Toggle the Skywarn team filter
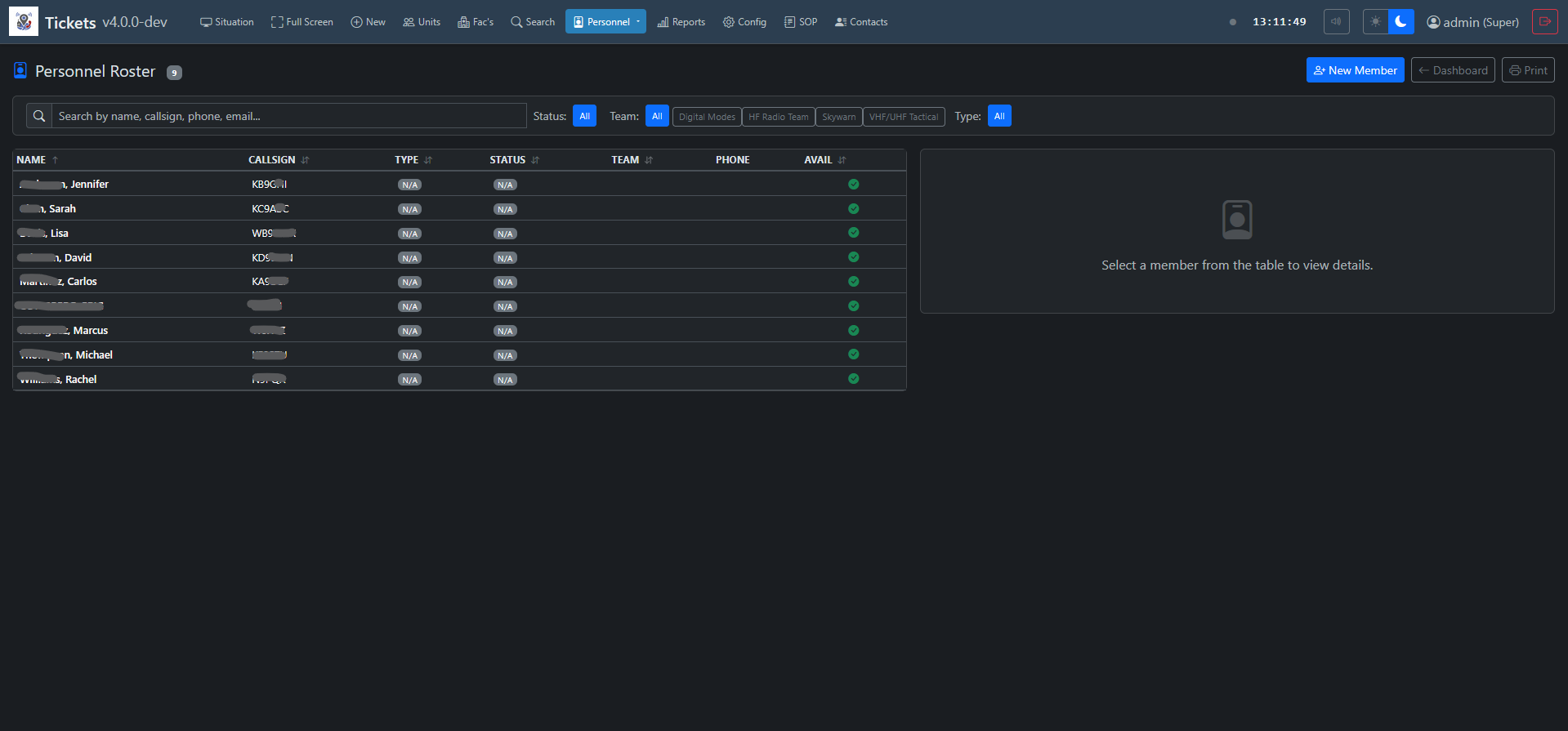This screenshot has height=731, width=1568. pyautogui.click(x=838, y=117)
